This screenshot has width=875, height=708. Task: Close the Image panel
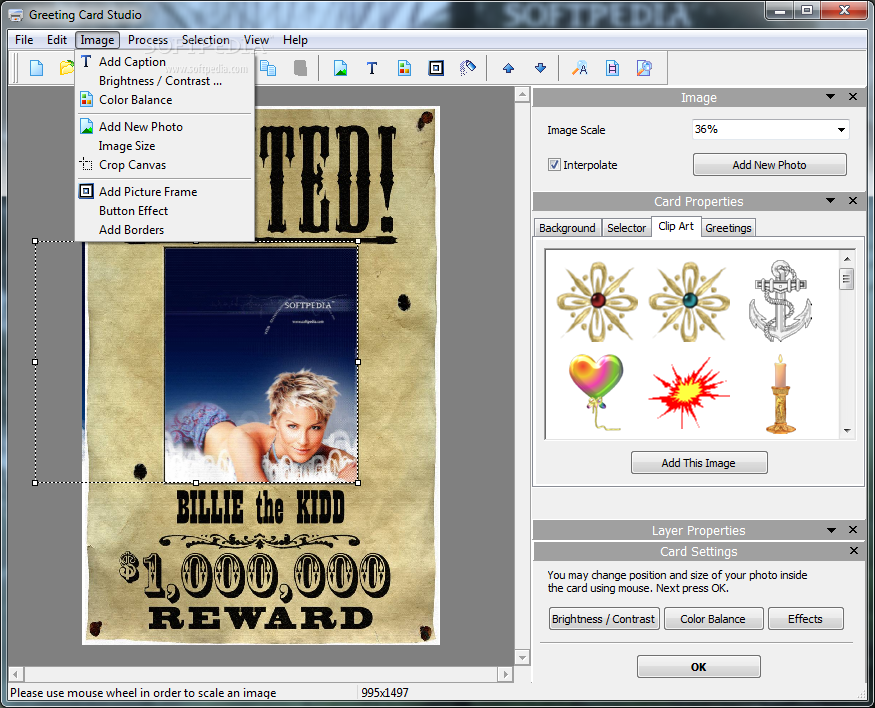click(853, 97)
